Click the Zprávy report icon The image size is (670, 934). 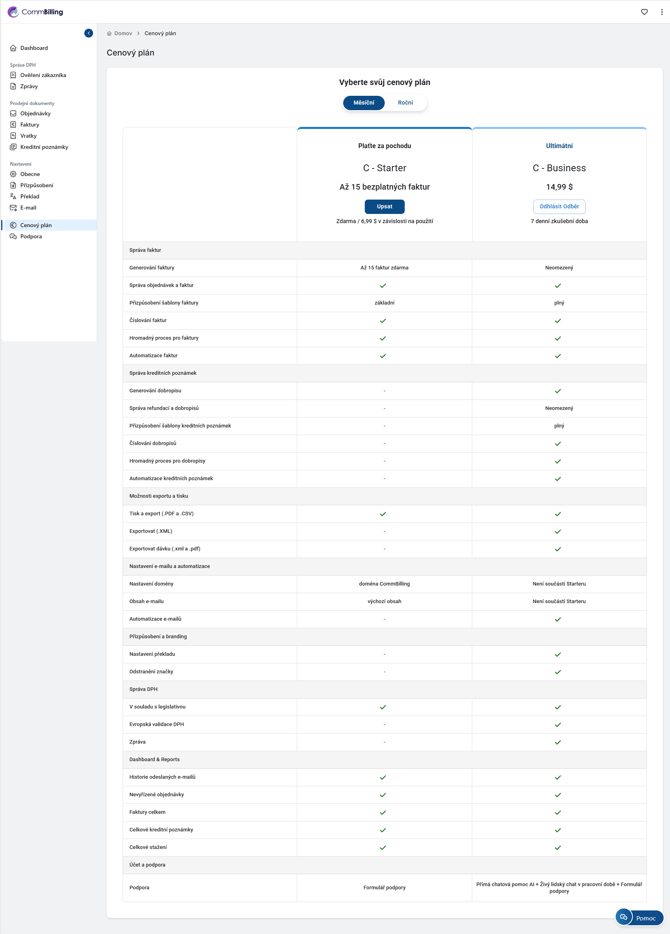pyautogui.click(x=13, y=87)
